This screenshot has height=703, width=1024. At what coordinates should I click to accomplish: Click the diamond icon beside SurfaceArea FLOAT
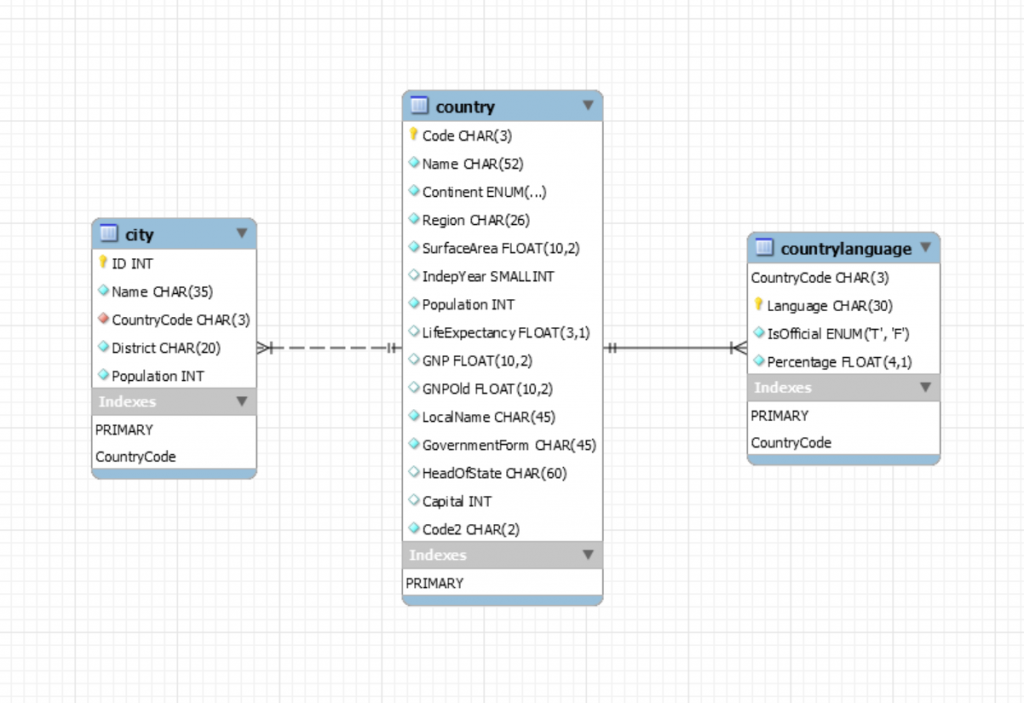point(413,247)
